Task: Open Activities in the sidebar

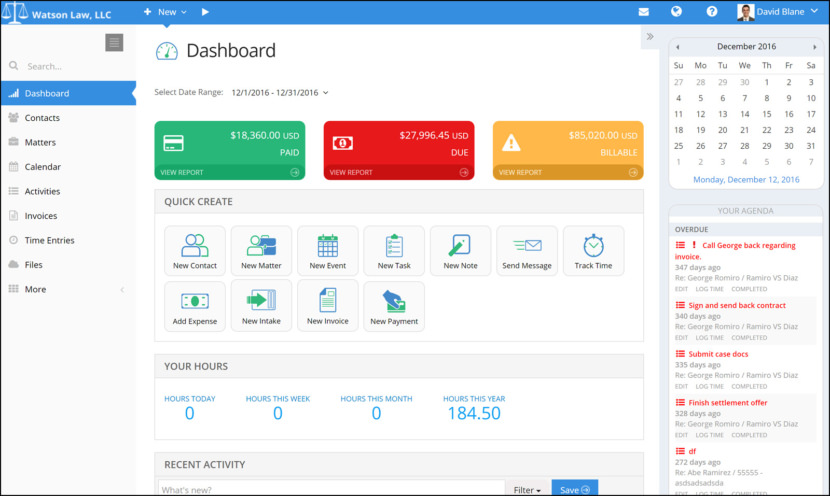Action: pyautogui.click(x=68, y=191)
